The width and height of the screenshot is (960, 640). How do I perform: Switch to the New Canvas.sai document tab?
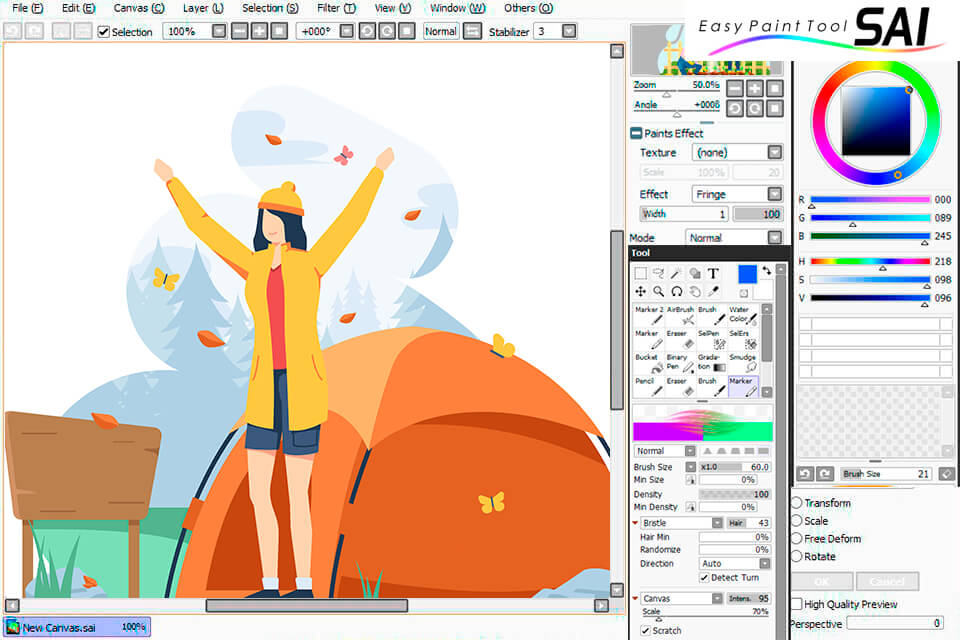(x=77, y=627)
